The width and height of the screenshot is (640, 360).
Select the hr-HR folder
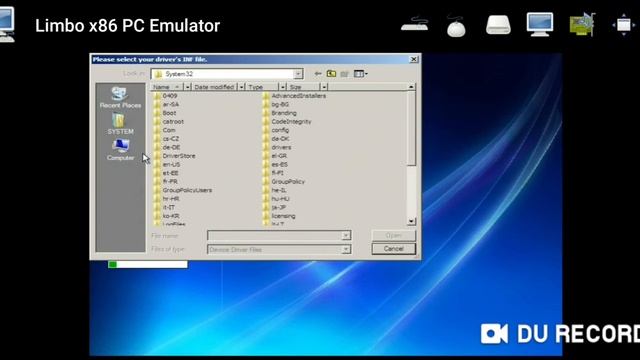(167, 198)
